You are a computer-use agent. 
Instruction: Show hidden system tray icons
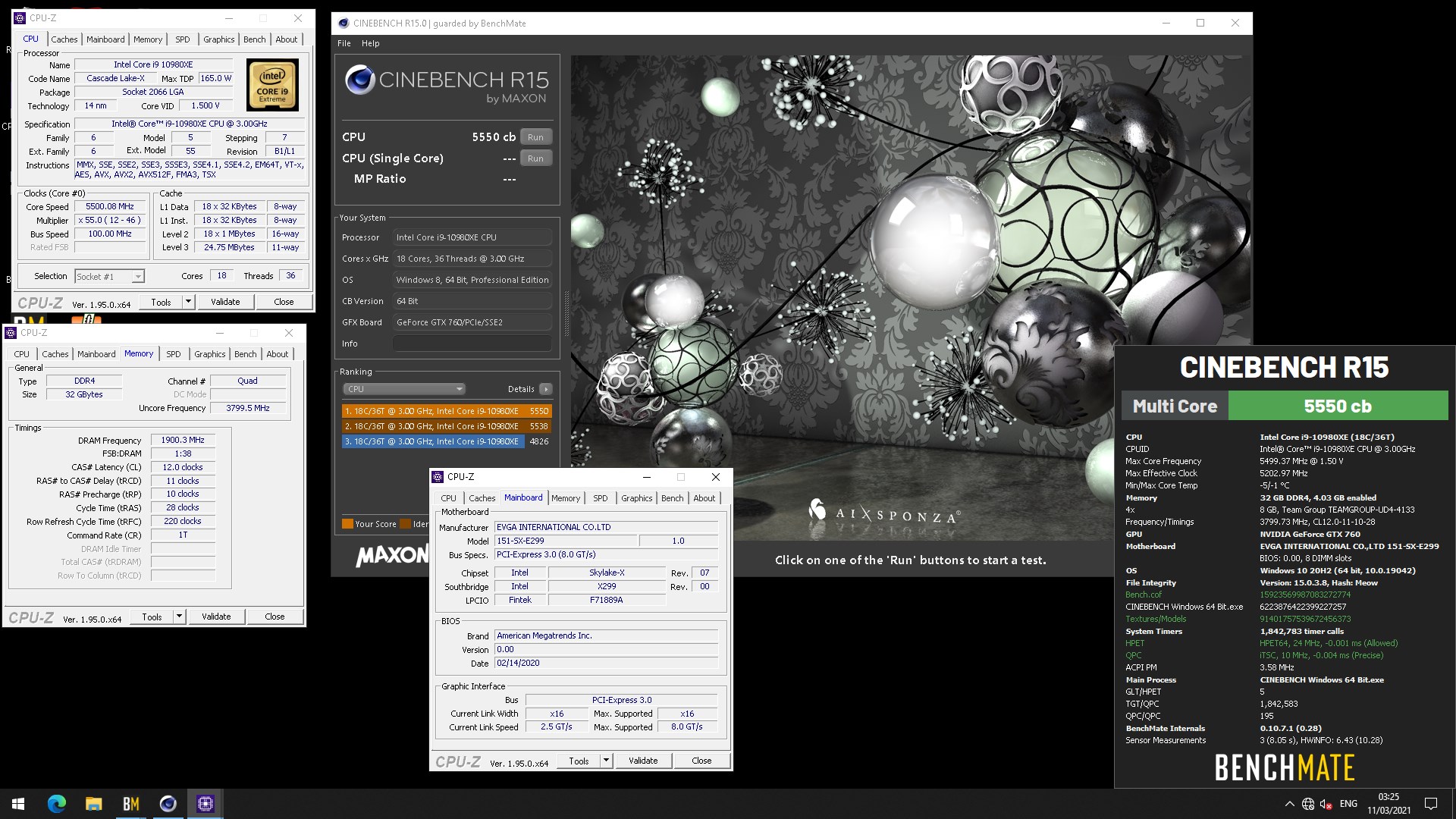pos(1289,804)
